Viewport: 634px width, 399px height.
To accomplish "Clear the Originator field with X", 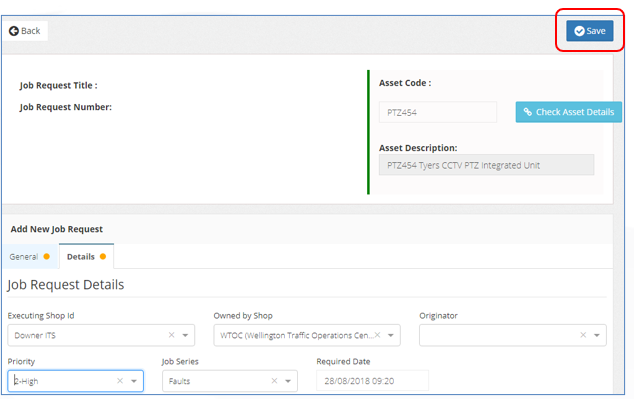I will (x=583, y=335).
